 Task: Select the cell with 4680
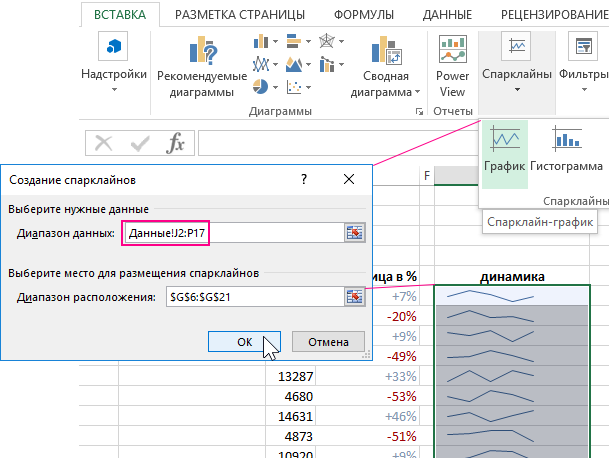291,396
